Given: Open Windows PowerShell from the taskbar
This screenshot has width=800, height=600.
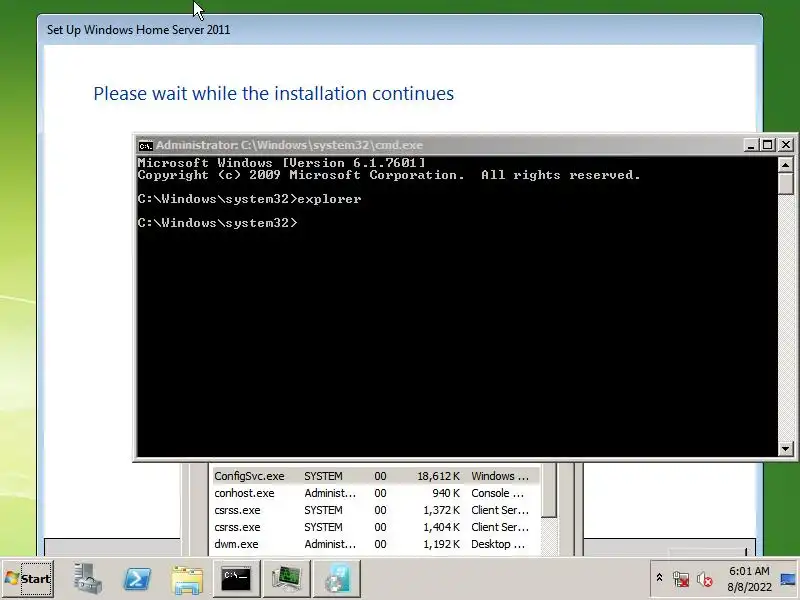Looking at the screenshot, I should 137,579.
